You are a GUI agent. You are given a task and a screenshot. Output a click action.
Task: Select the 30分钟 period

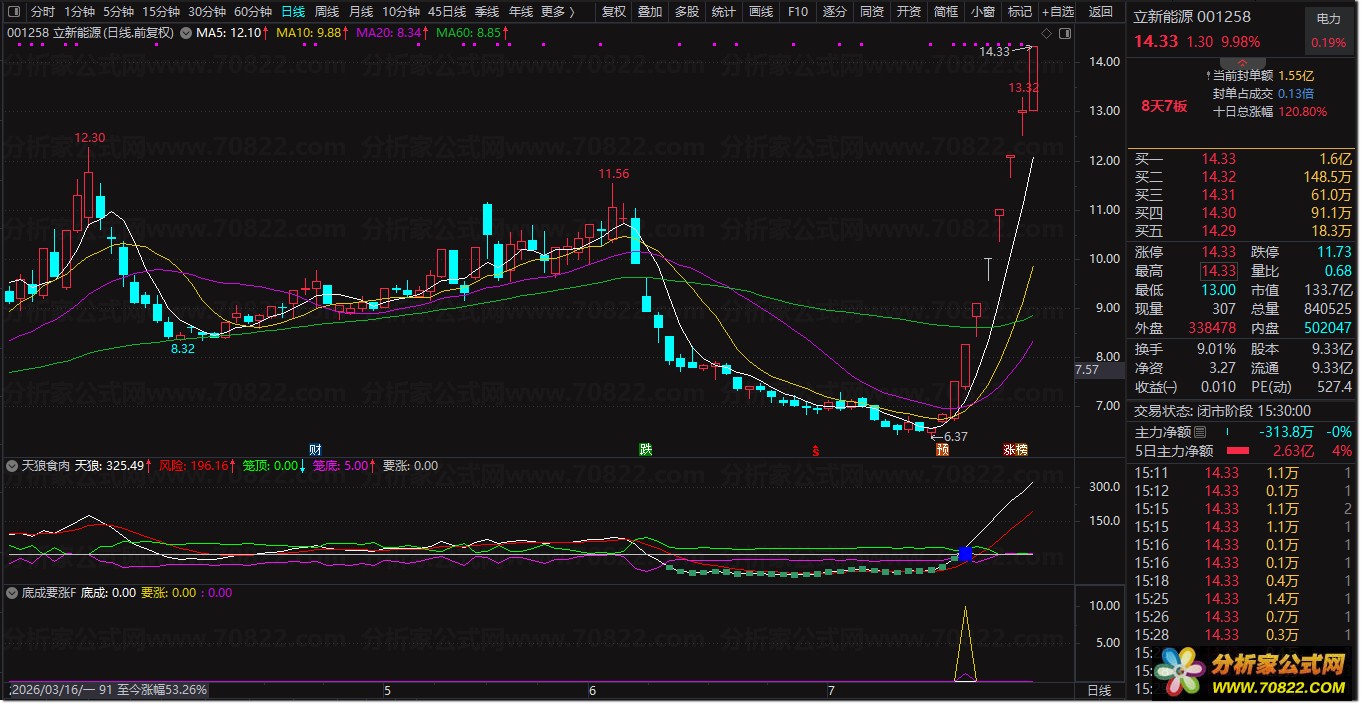207,13
